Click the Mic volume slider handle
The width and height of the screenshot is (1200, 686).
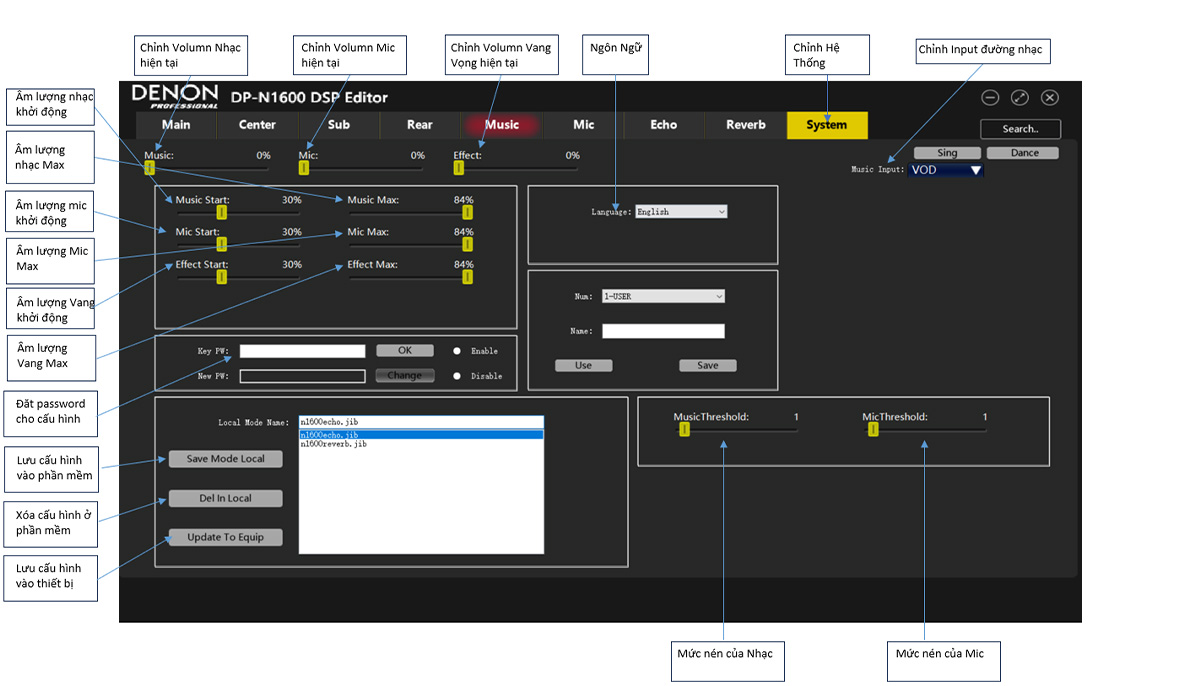coord(304,168)
